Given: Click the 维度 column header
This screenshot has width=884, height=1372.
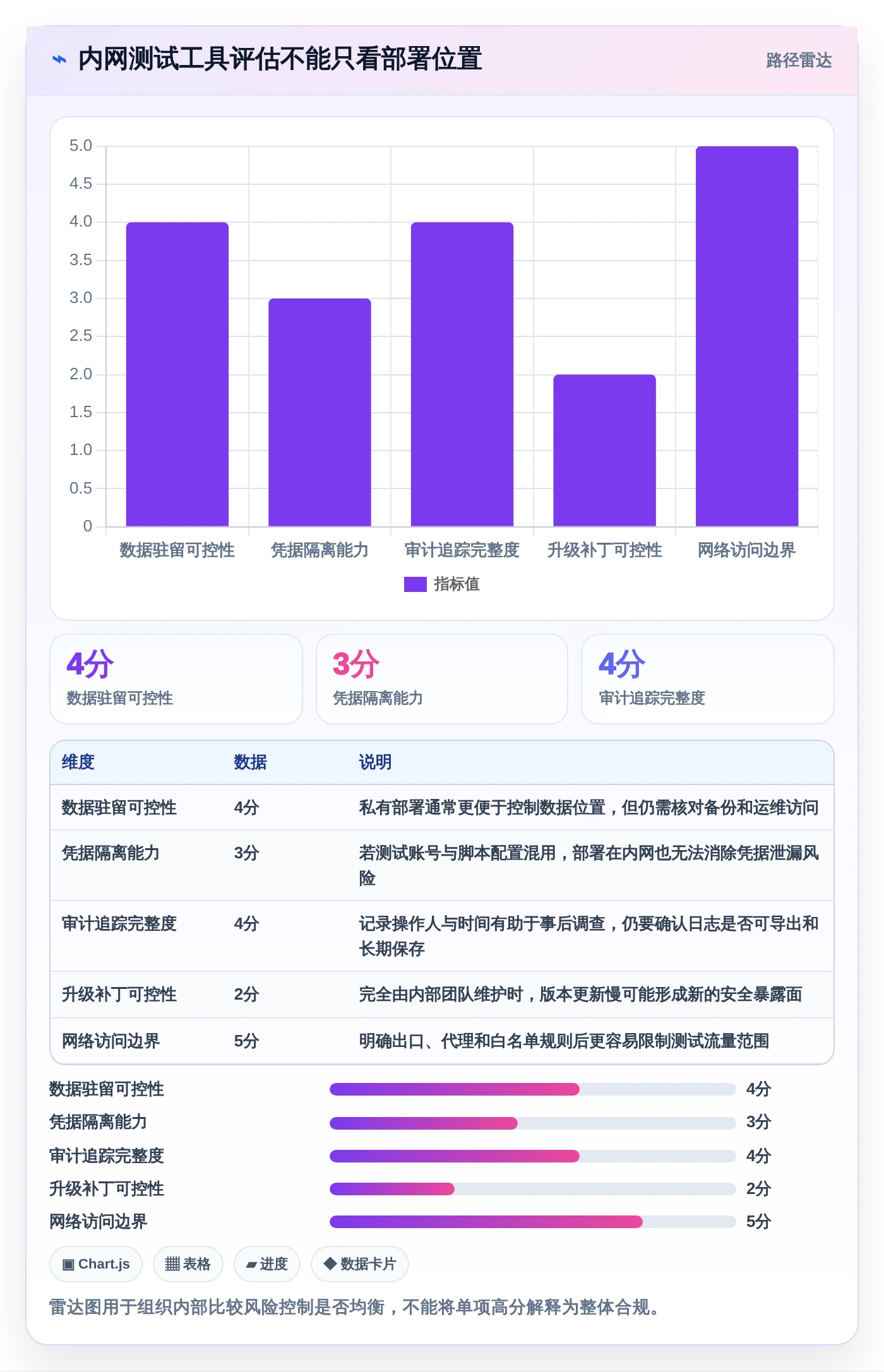Looking at the screenshot, I should coord(78,762).
